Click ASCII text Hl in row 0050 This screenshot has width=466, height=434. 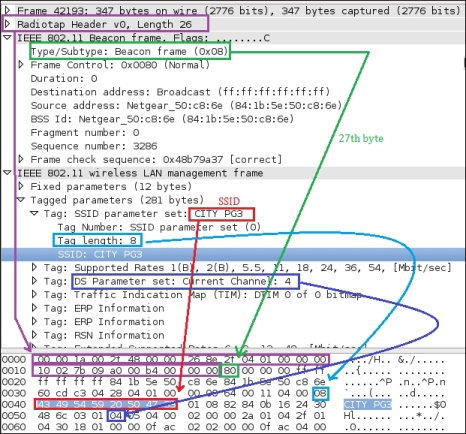[350, 416]
